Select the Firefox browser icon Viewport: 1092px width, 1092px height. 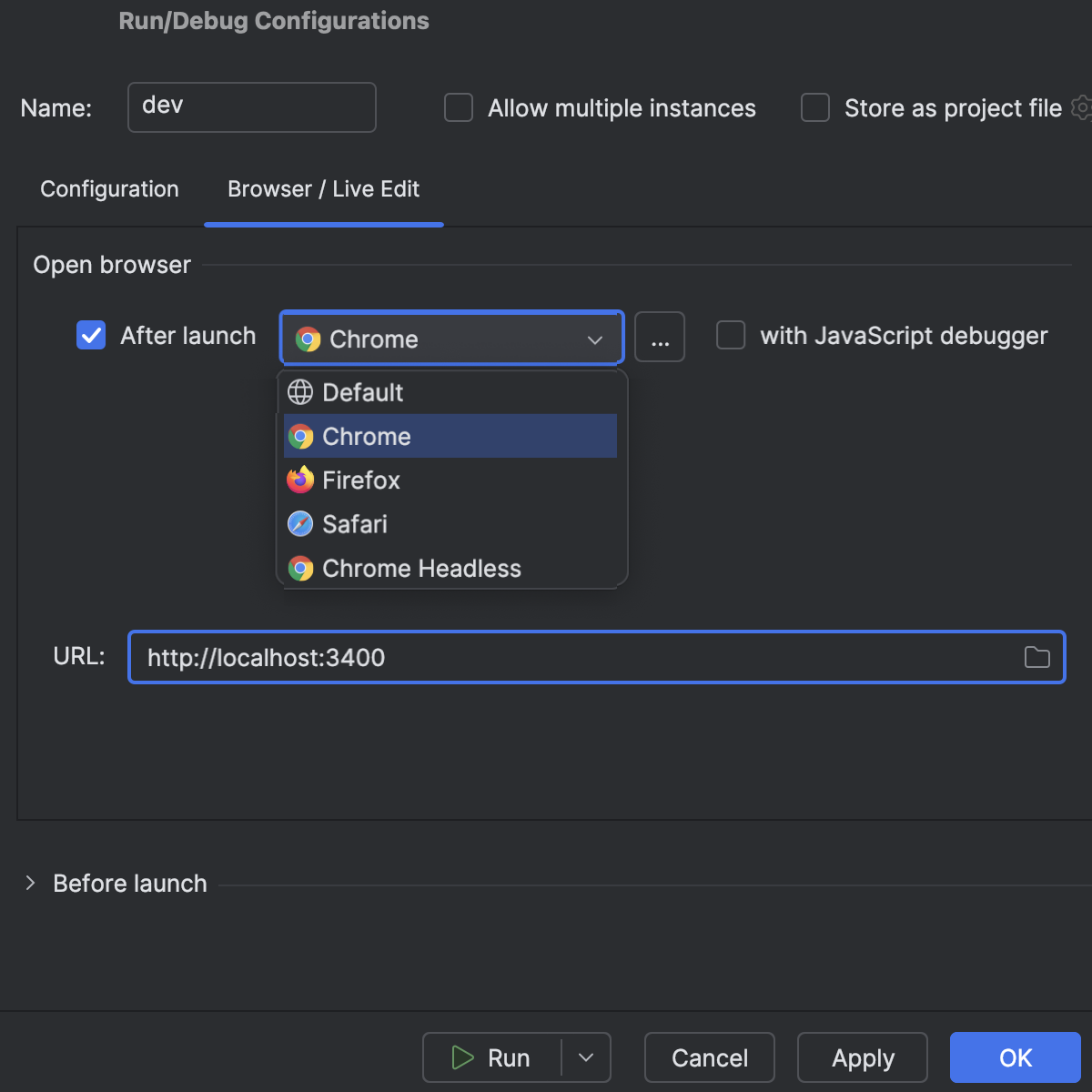coord(299,480)
